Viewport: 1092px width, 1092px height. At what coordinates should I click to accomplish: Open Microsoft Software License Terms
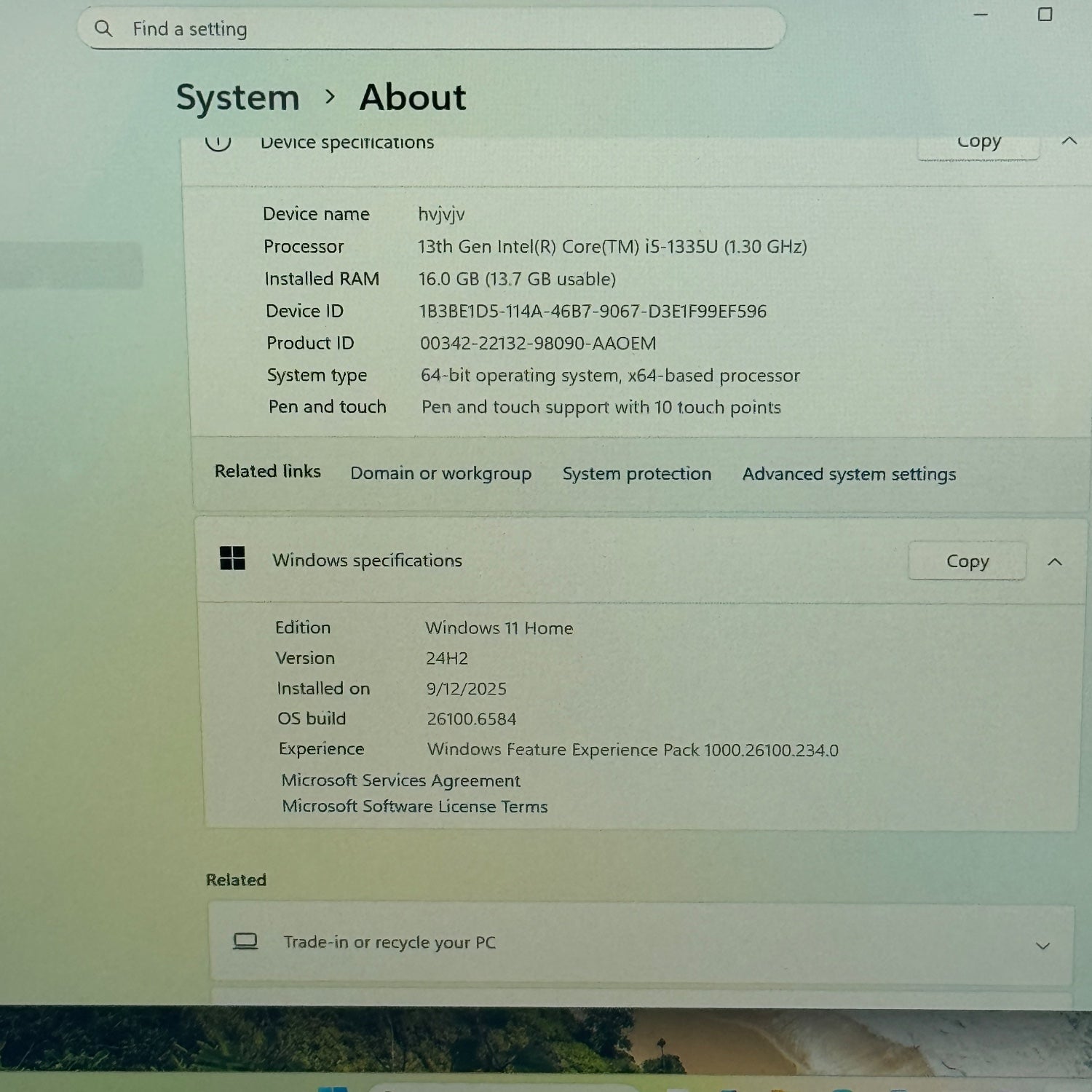click(414, 807)
